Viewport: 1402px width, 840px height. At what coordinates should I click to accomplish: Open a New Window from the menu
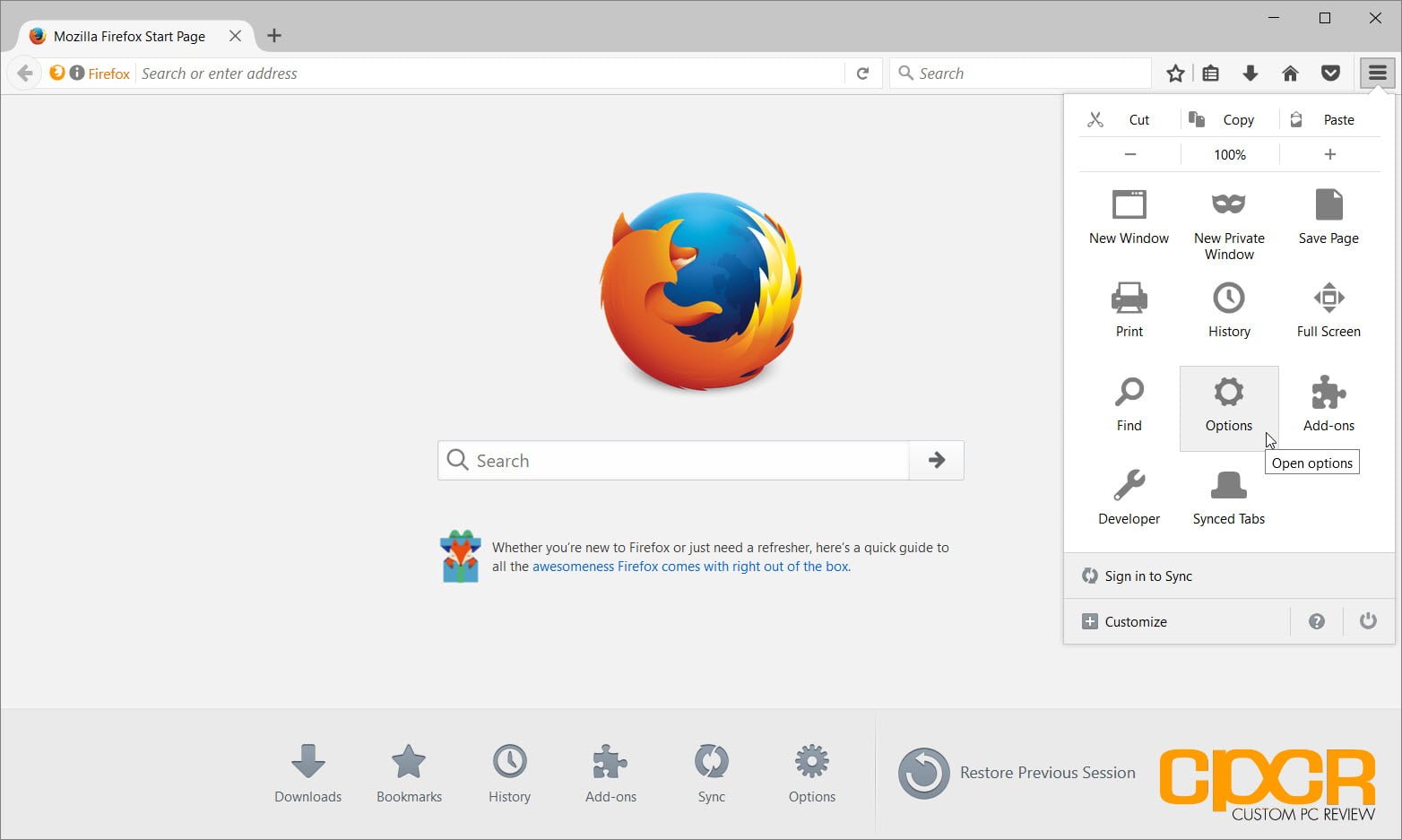(x=1129, y=218)
